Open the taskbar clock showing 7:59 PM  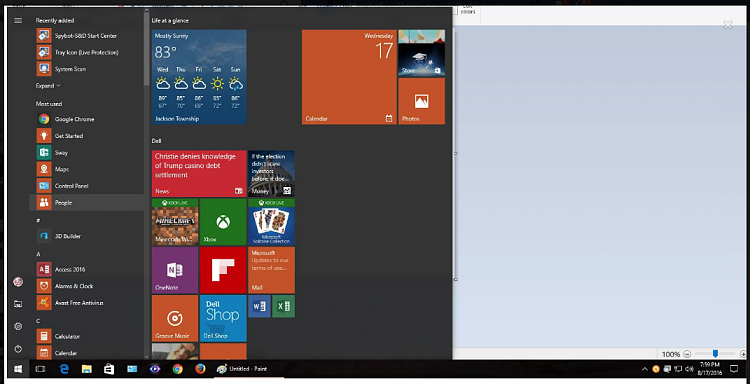coord(709,369)
